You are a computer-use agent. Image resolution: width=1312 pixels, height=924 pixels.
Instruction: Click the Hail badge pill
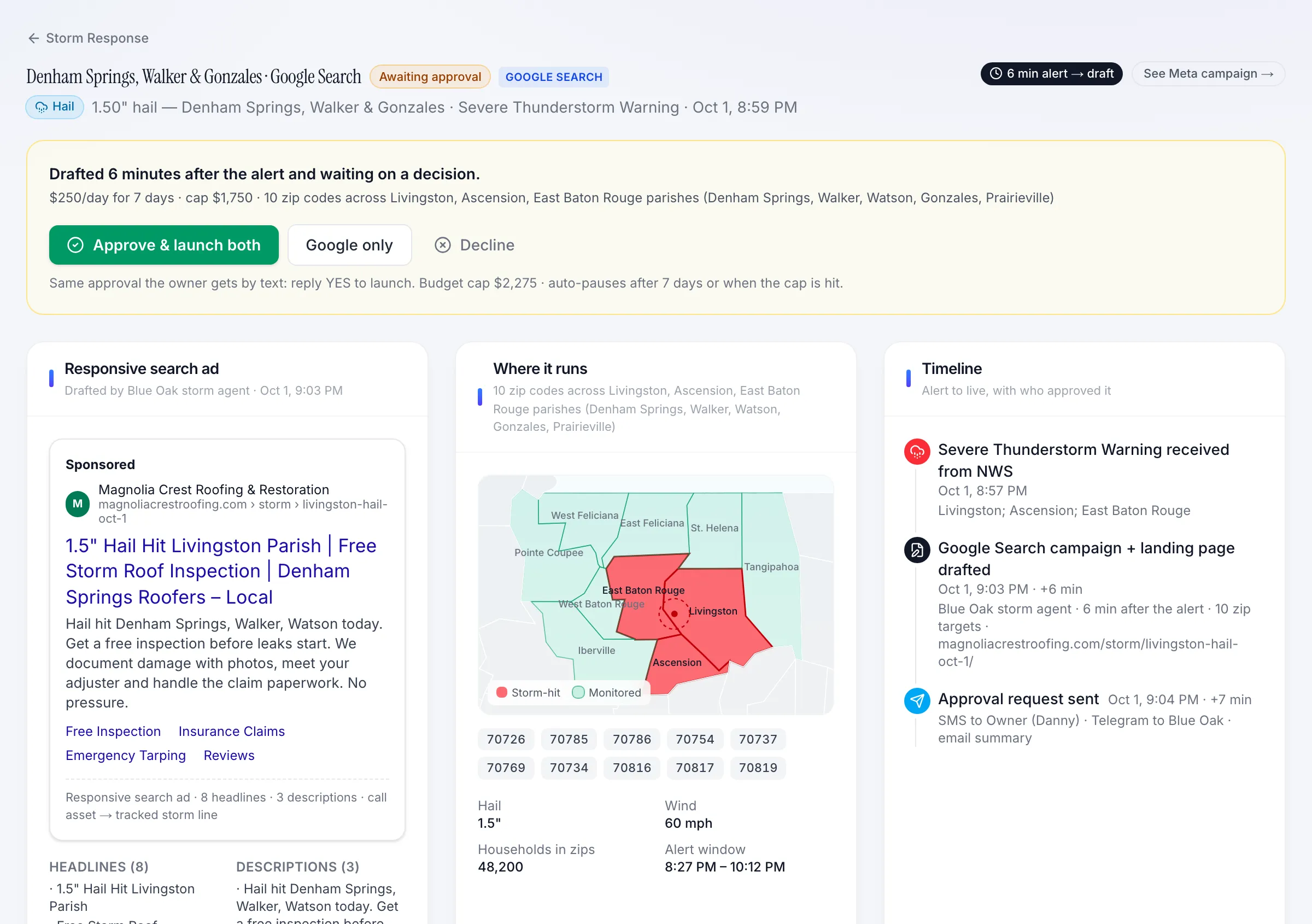pyautogui.click(x=55, y=107)
